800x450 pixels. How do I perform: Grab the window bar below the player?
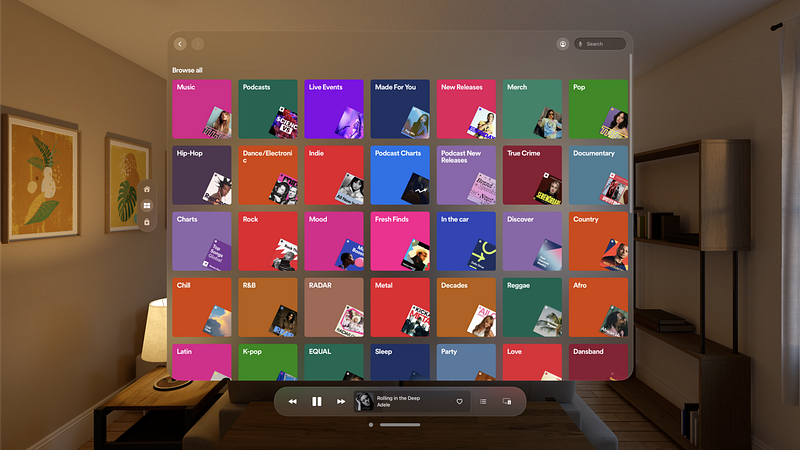coord(400,424)
